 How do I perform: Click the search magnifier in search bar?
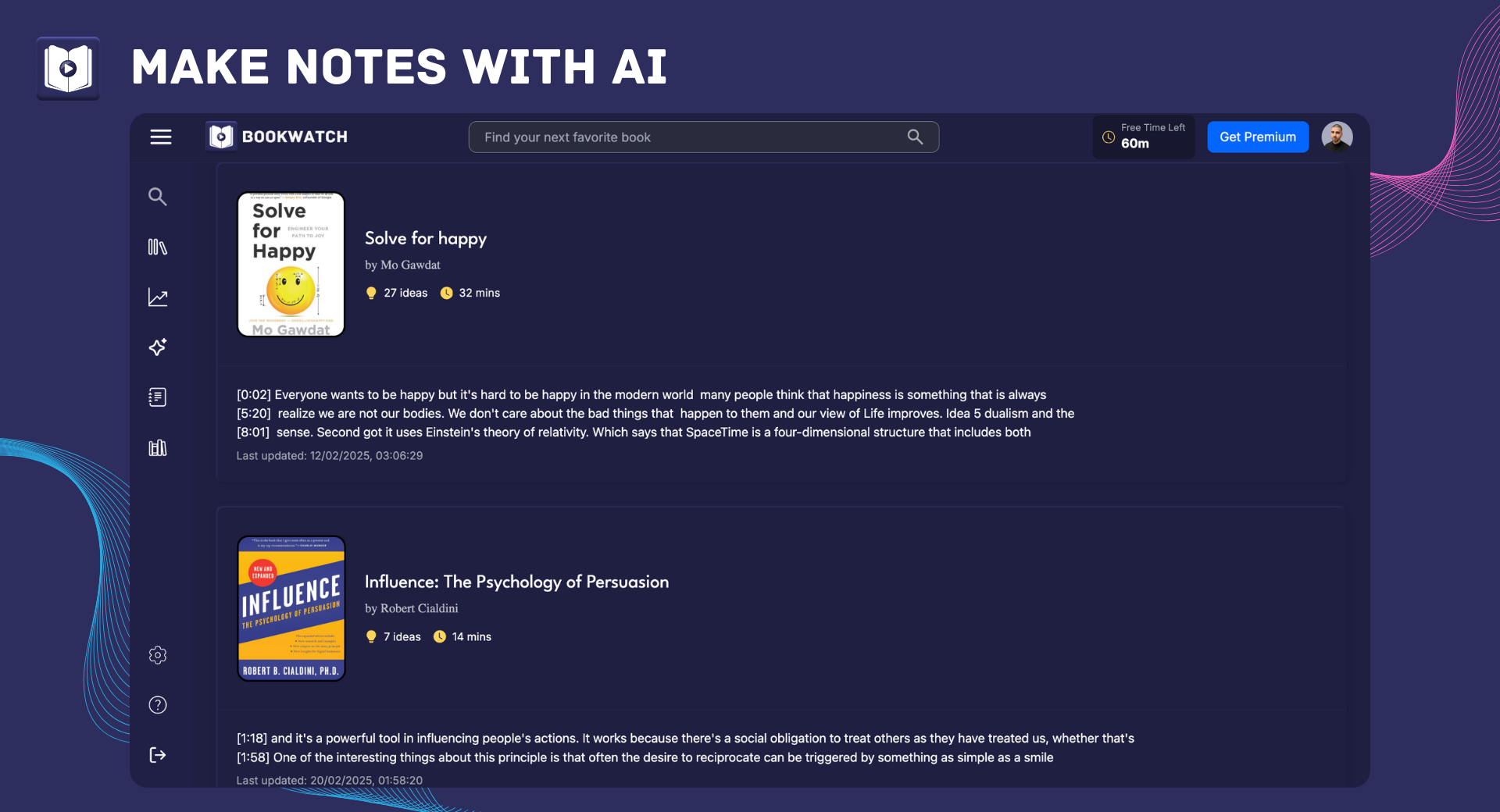pyautogui.click(x=915, y=137)
